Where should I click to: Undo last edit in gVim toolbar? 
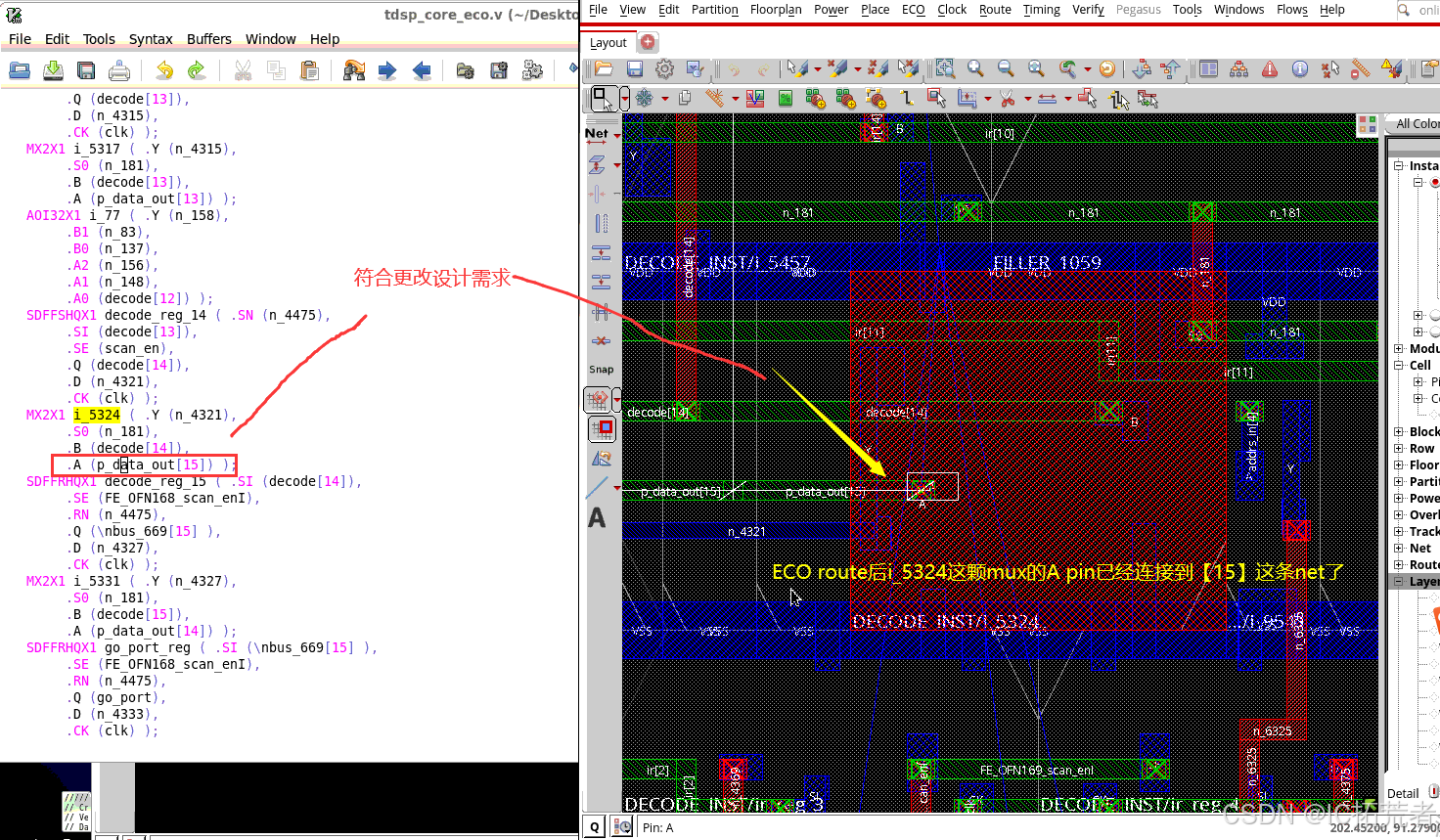[x=164, y=70]
